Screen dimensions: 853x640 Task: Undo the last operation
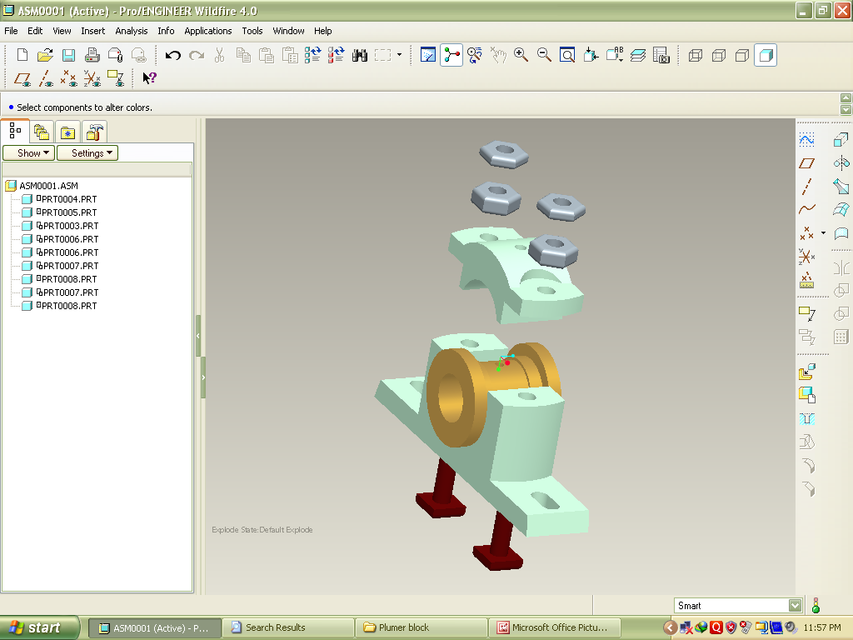coord(173,55)
